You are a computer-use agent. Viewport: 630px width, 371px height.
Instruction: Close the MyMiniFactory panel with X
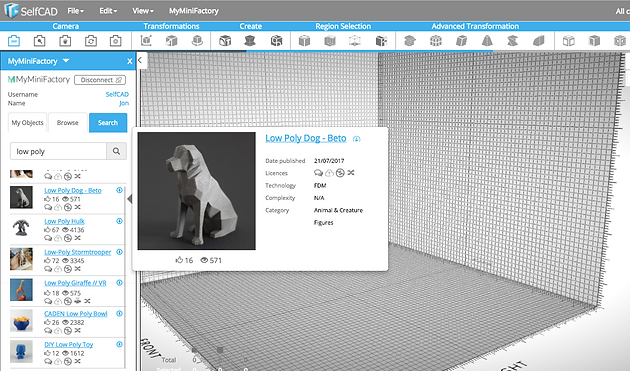point(130,61)
